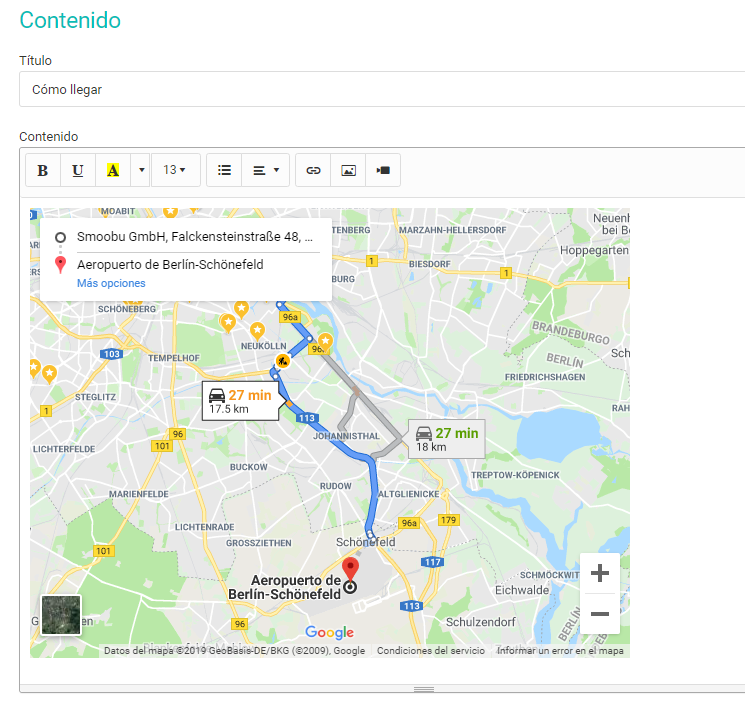Click Aeropuerto de Berlín-Schönefeld in directions card
745x717 pixels.
[170, 265]
